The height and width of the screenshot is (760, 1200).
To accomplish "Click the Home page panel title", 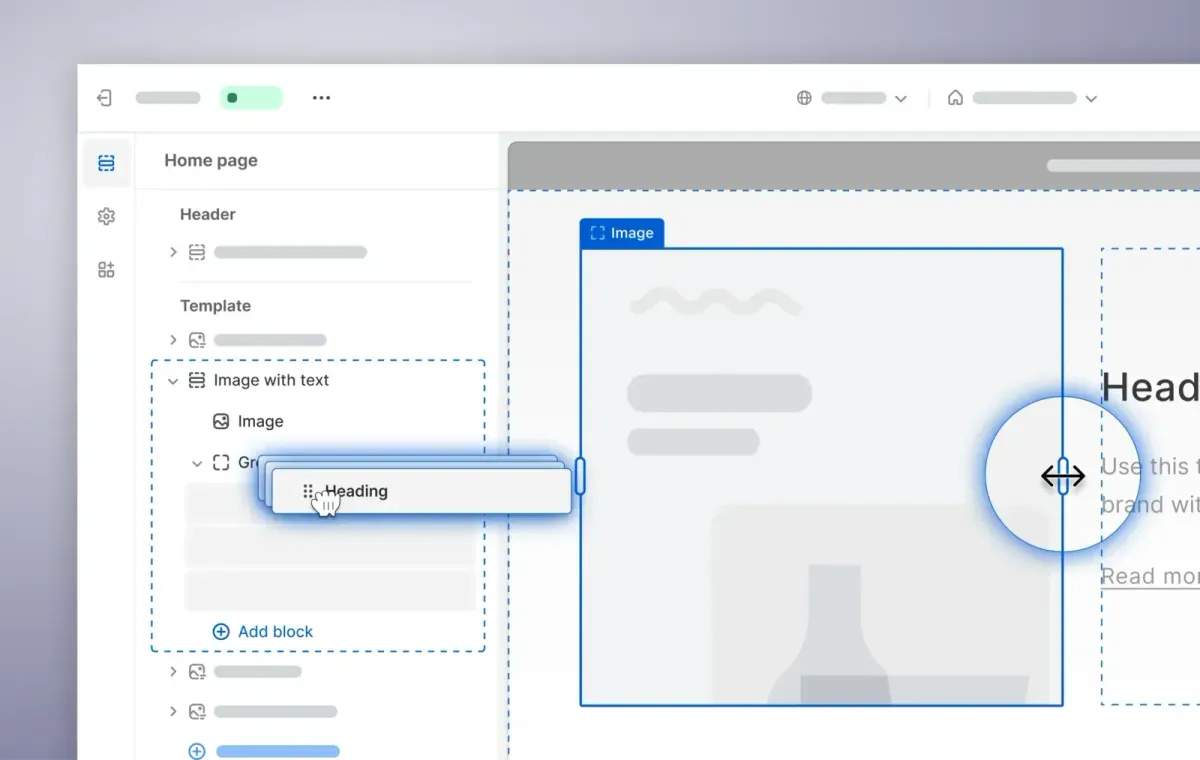I will pos(211,160).
